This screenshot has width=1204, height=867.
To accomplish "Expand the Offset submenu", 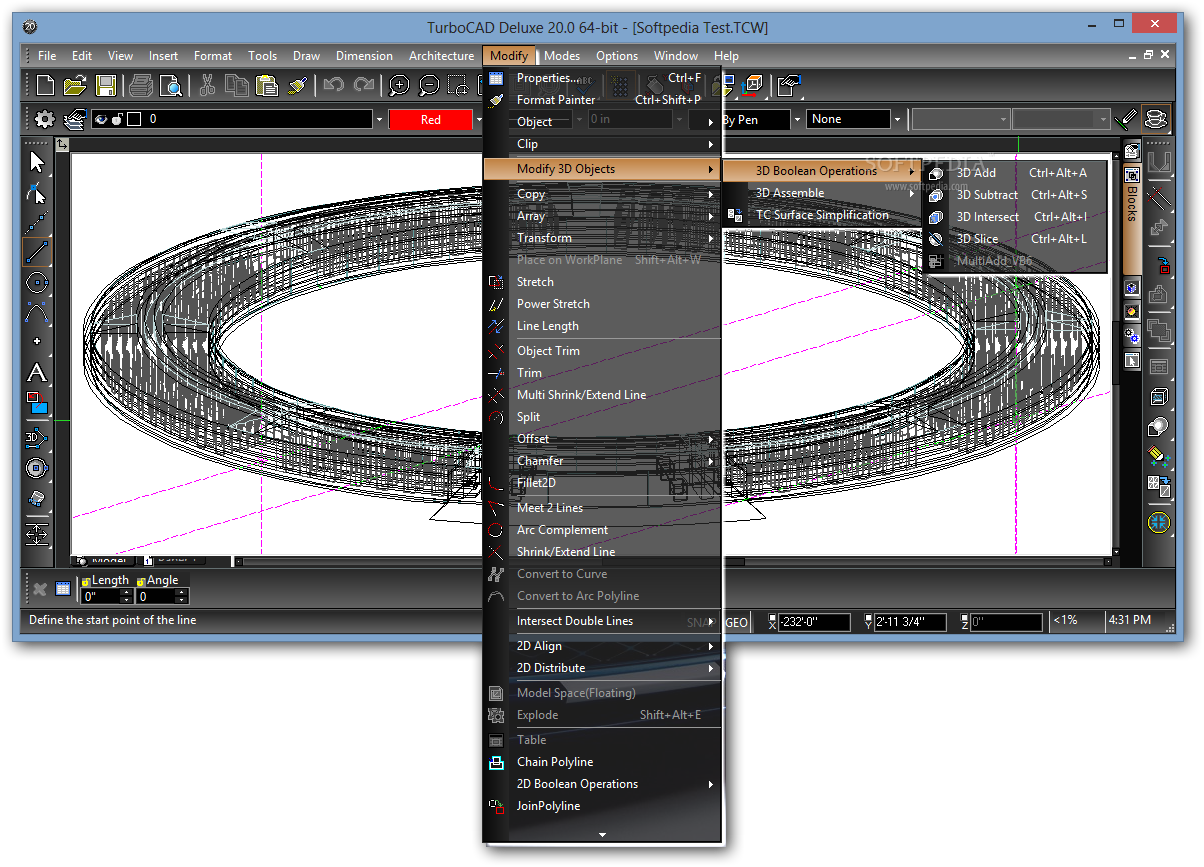I will coord(711,439).
